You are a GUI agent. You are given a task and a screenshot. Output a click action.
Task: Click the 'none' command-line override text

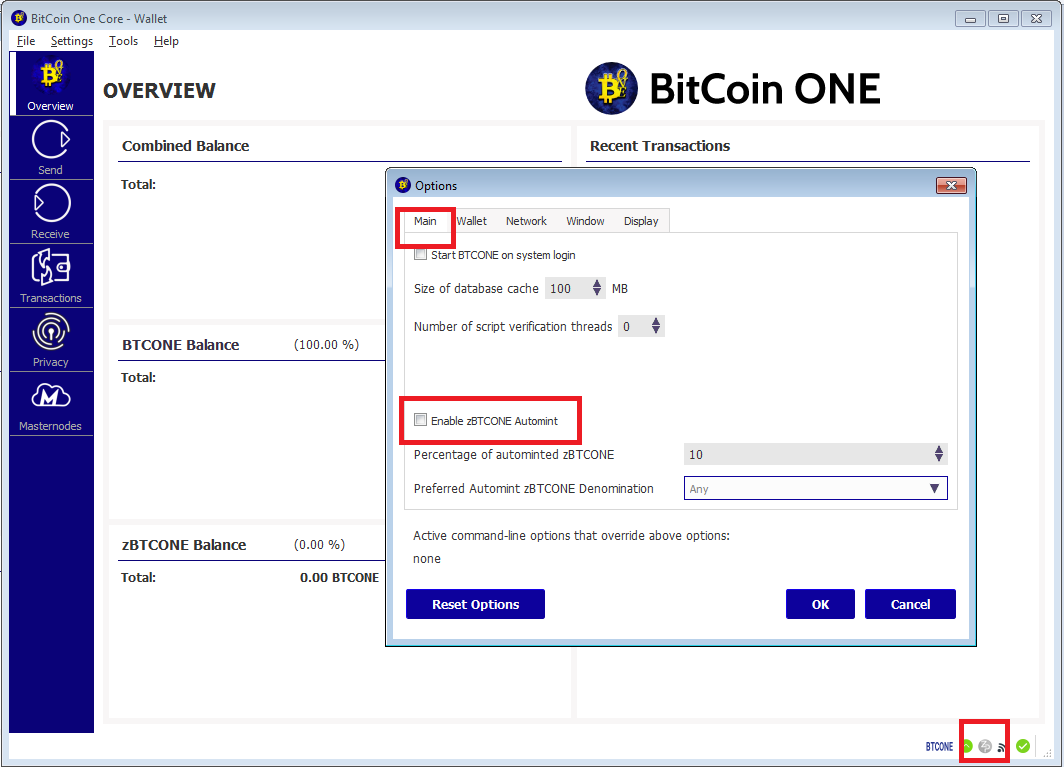click(x=427, y=559)
